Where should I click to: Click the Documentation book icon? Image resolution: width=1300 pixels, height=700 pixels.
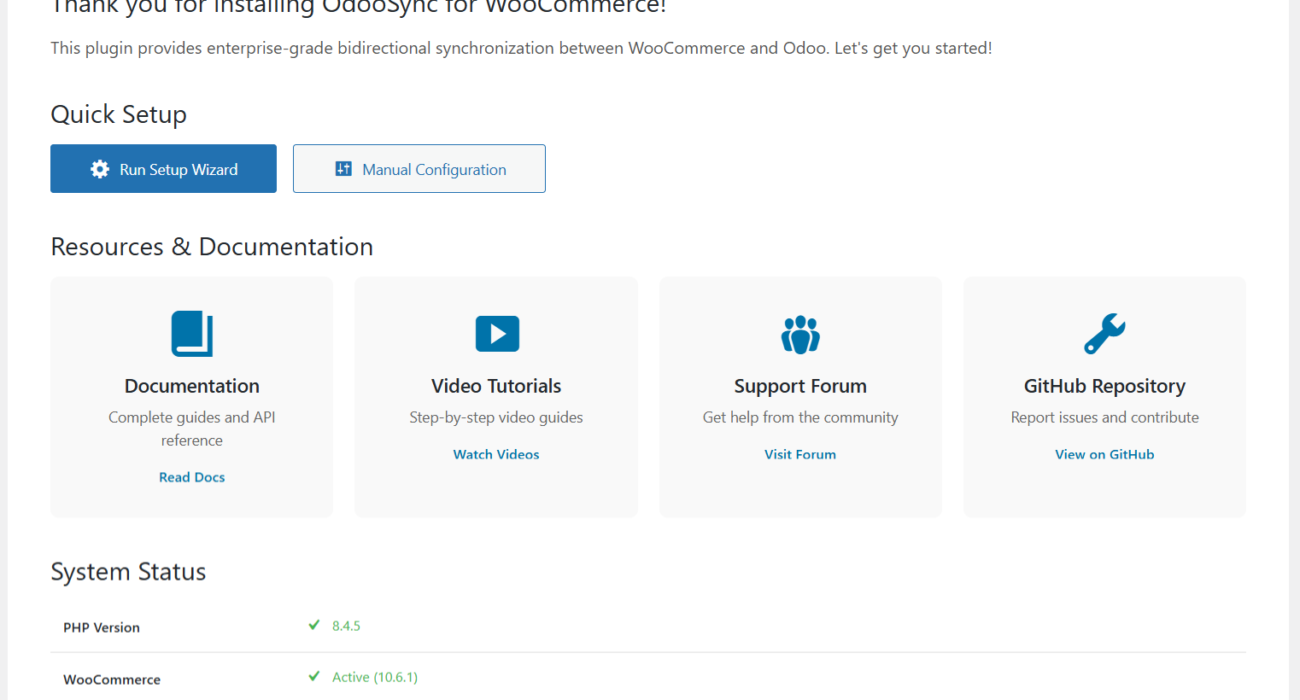point(192,334)
